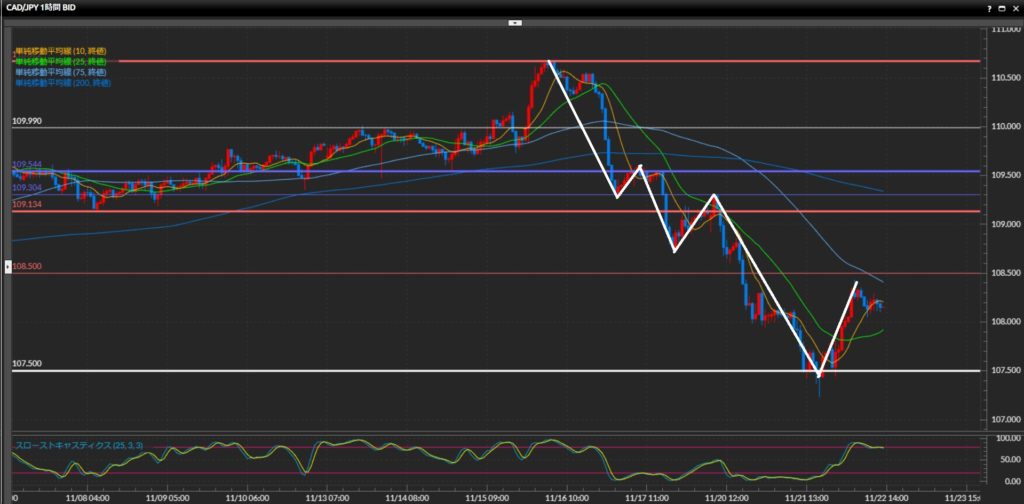Click the 109.990 horizontal line label
Image resolution: width=1024 pixels, height=504 pixels.
coord(27,120)
